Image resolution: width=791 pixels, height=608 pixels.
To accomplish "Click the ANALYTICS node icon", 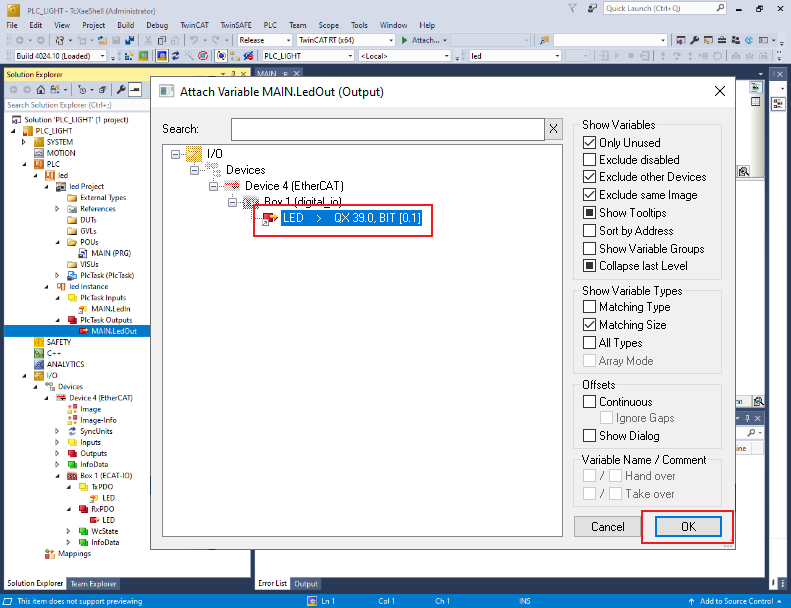I will (x=38, y=364).
